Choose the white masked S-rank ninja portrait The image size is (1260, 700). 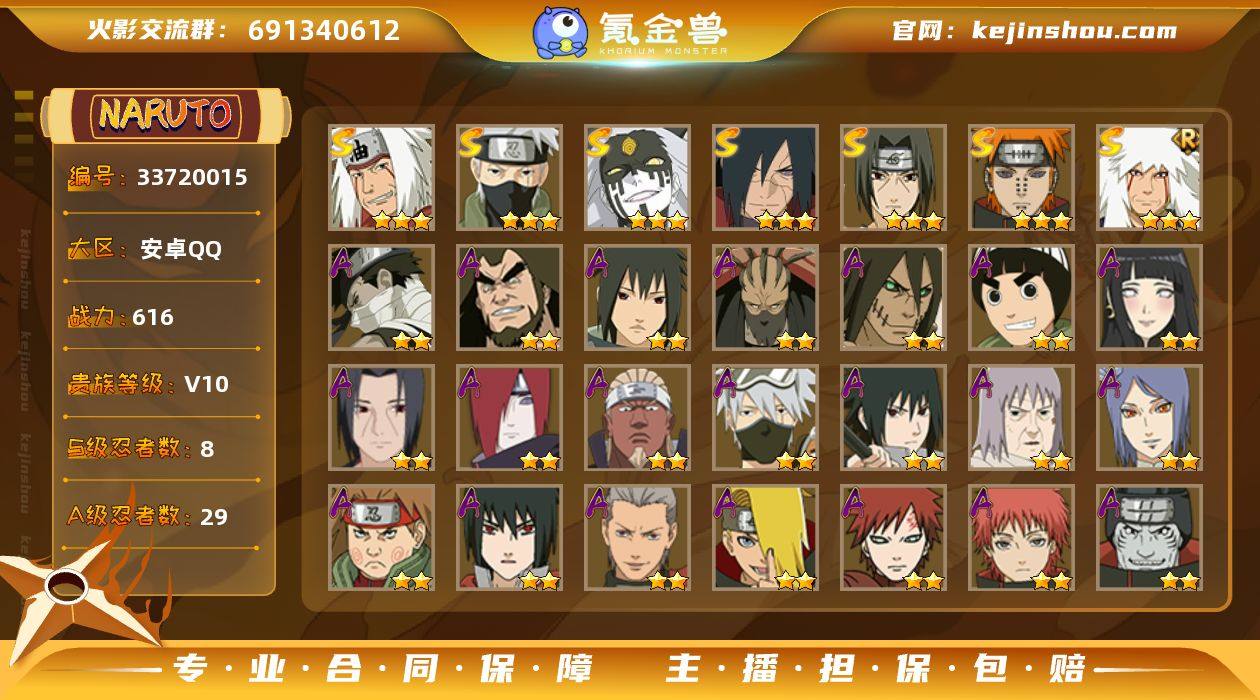[637, 178]
